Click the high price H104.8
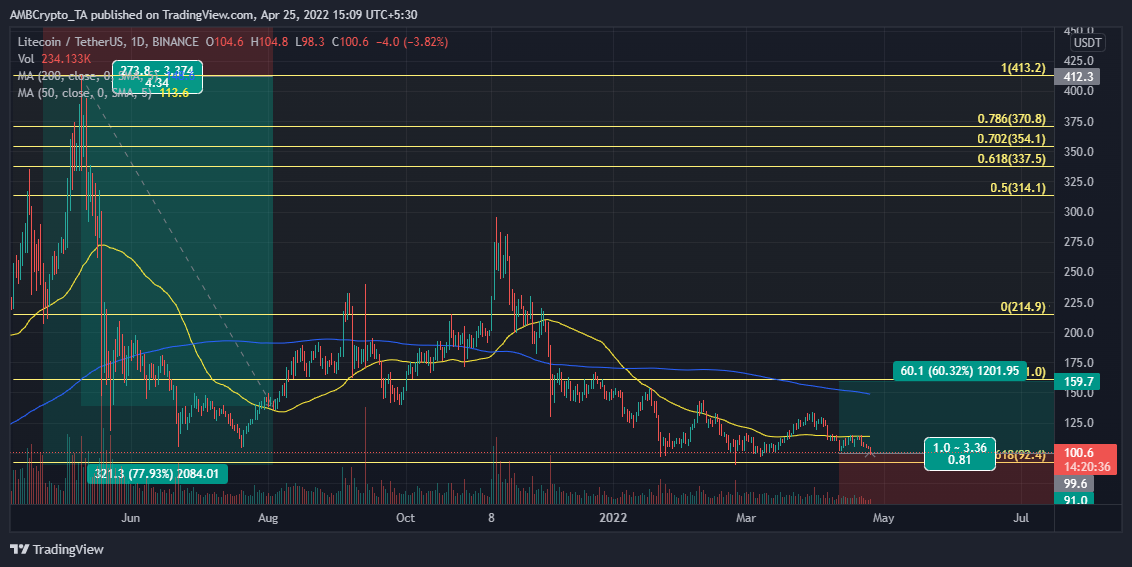Viewport: 1132px width, 567px height. point(269,42)
